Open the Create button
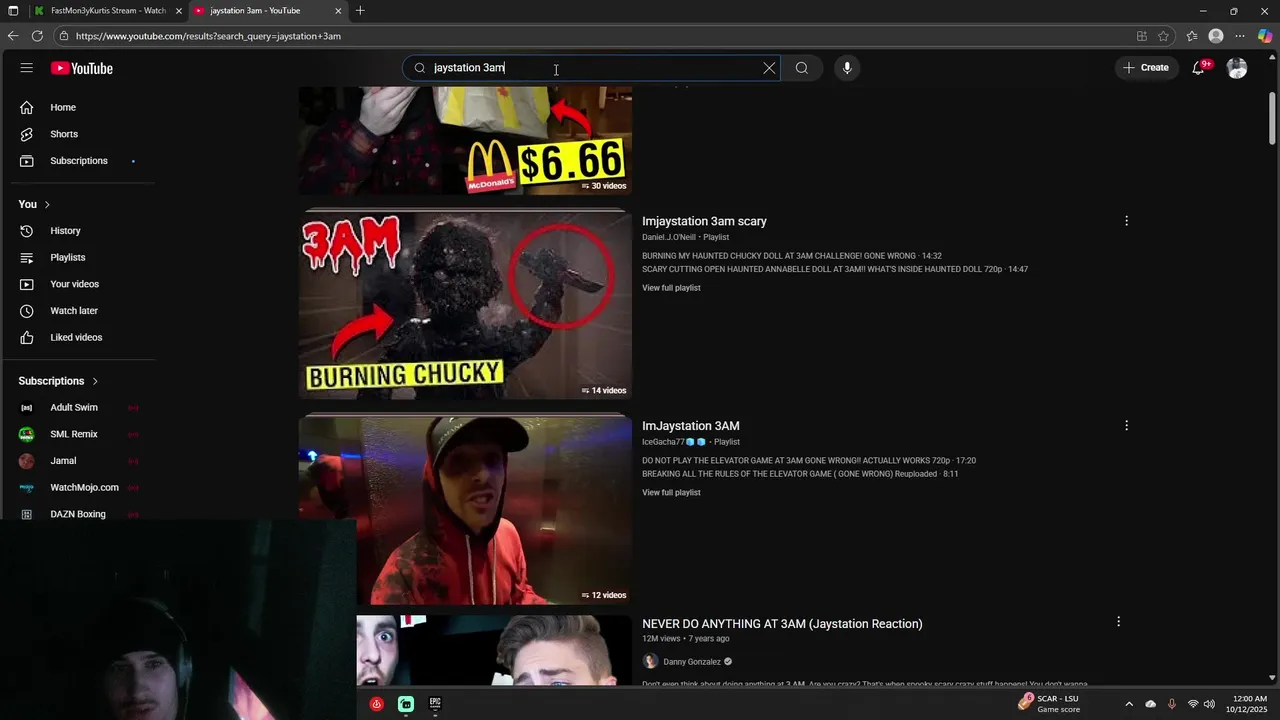 click(1146, 68)
